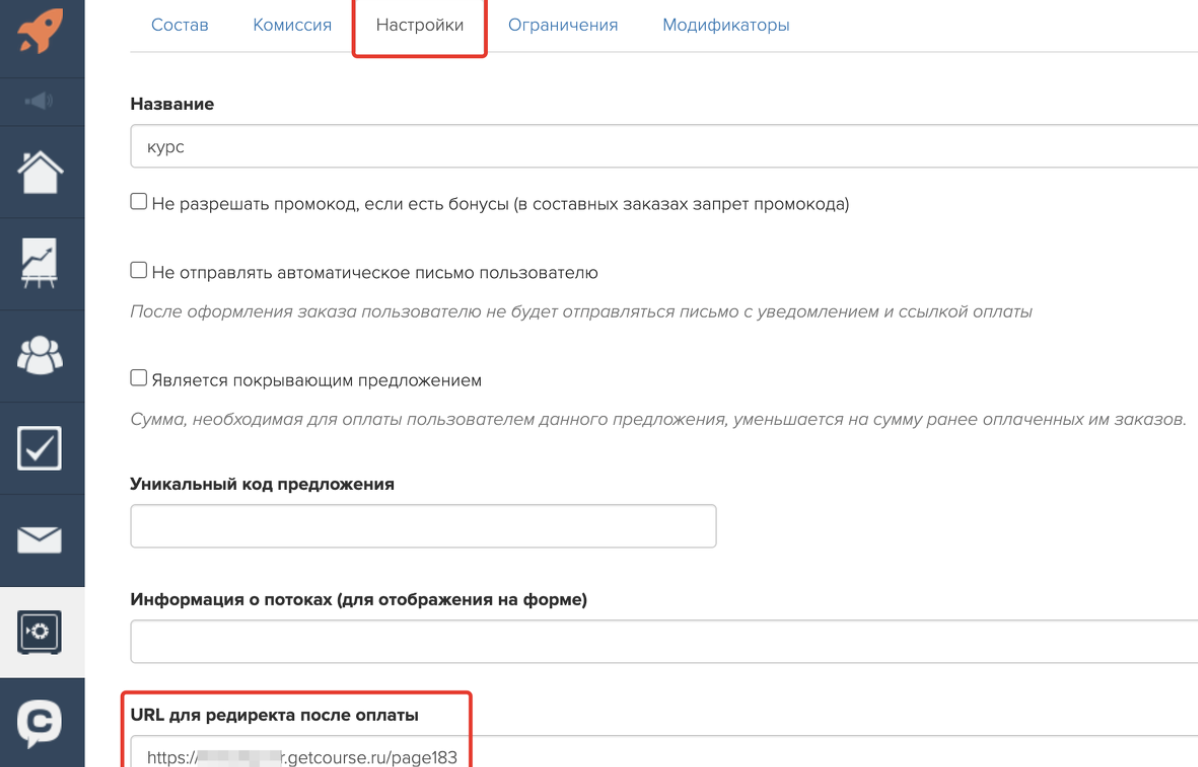Enable 'Не разрешать промокод' checkbox
Viewport: 1198px width, 767px height.
139,202
